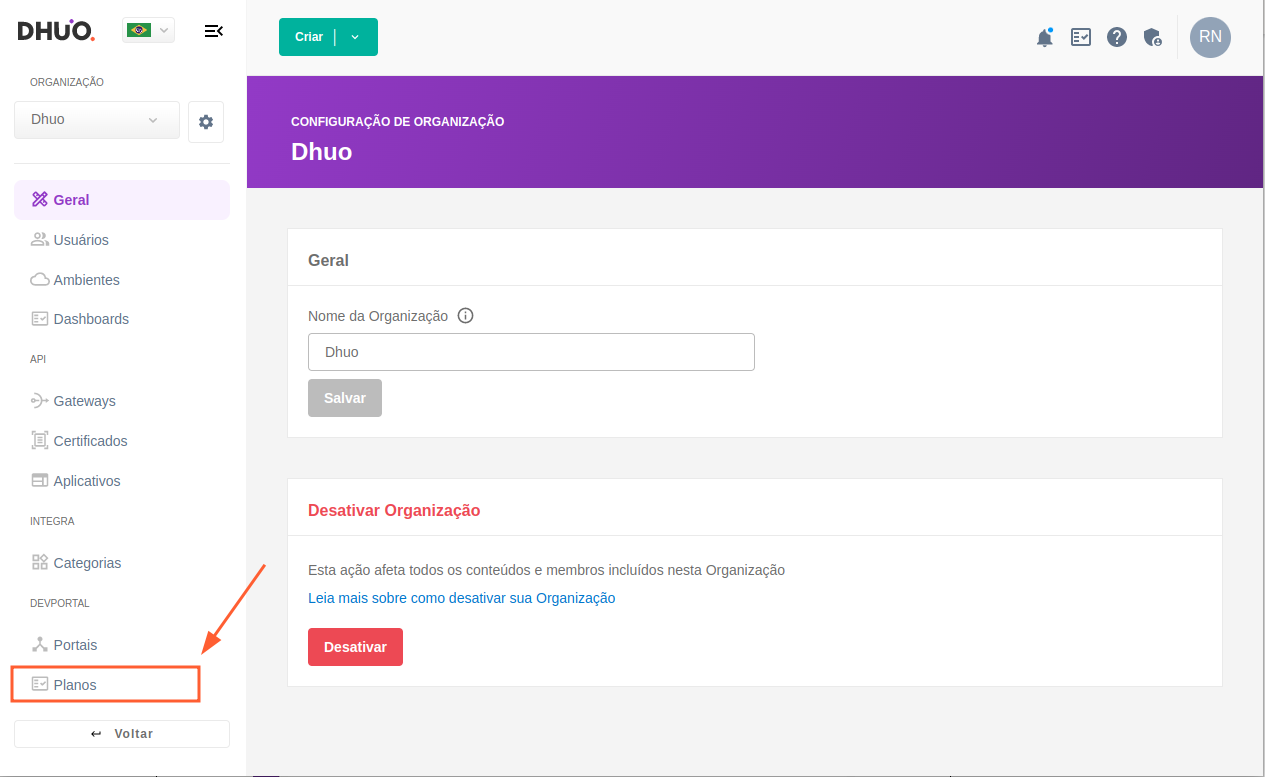Click the Ambientes cloud icon
The image size is (1265, 777).
coord(40,280)
